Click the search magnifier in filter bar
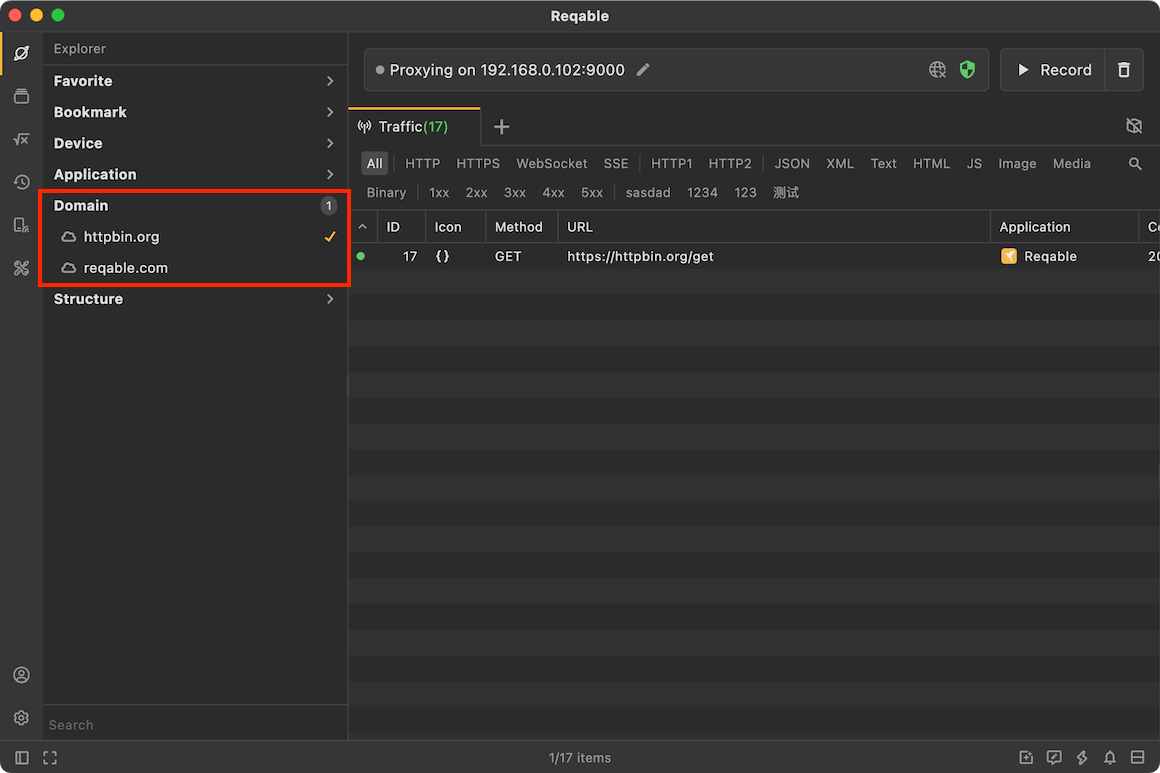The height and width of the screenshot is (773, 1160). pos(1135,163)
